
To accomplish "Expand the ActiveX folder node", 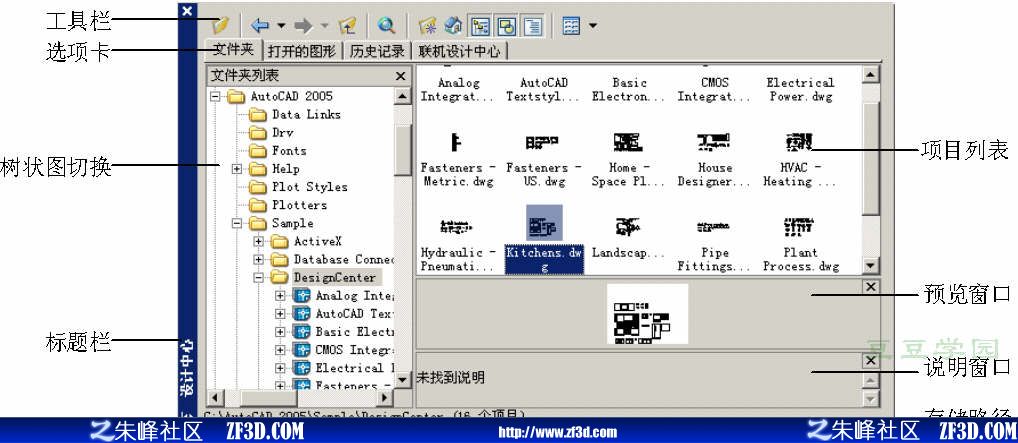I will click(x=259, y=242).
